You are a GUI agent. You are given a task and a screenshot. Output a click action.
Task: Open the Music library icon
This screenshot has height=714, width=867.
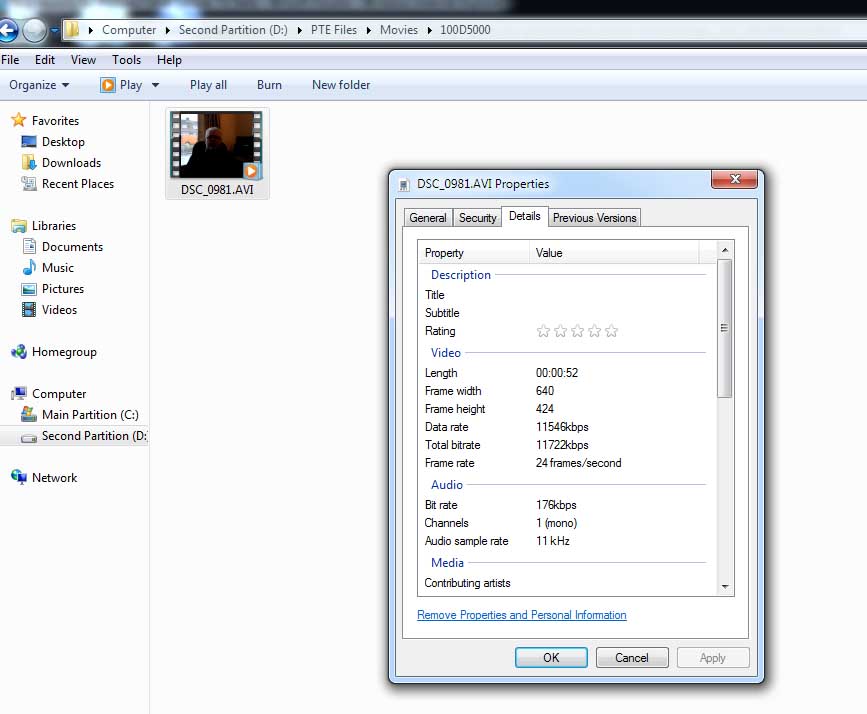point(29,268)
